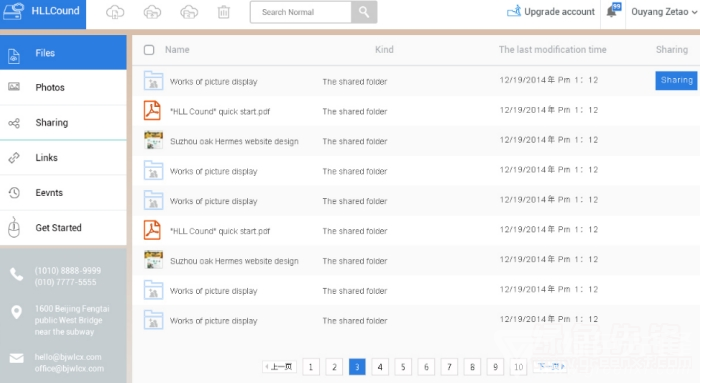Focus the Search Normal input field
701x383 pixels.
(300, 12)
